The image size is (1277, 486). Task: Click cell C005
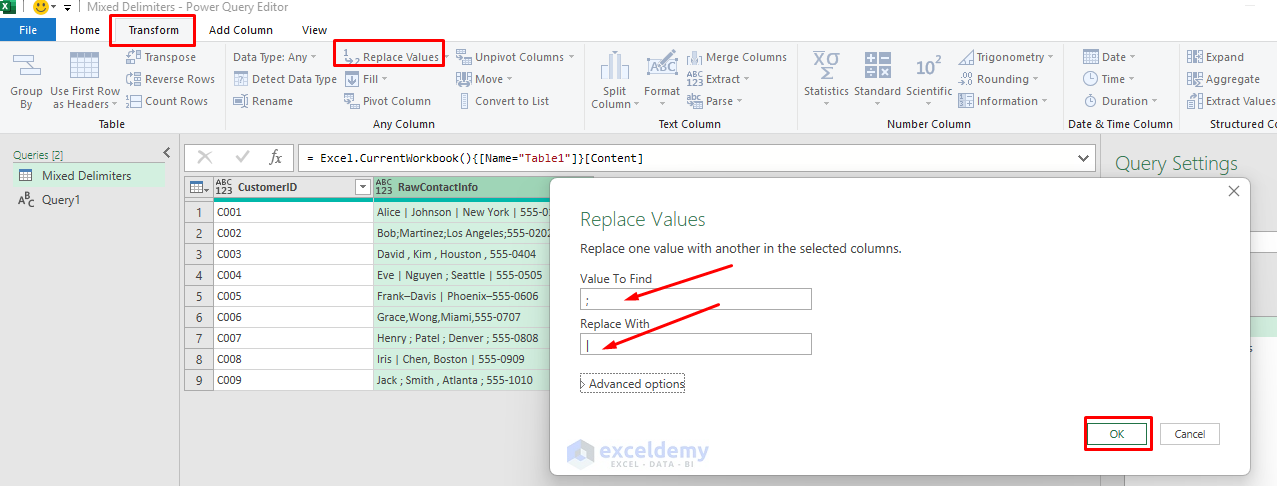pyautogui.click(x=292, y=296)
